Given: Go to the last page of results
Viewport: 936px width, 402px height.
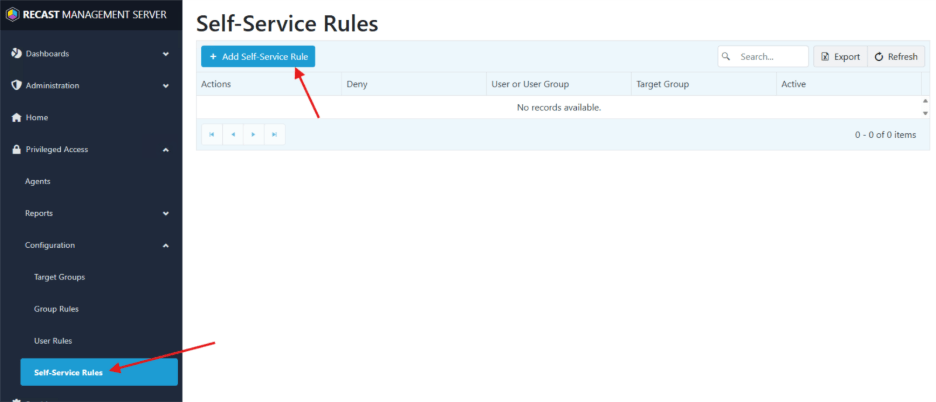Looking at the screenshot, I should pyautogui.click(x=275, y=134).
